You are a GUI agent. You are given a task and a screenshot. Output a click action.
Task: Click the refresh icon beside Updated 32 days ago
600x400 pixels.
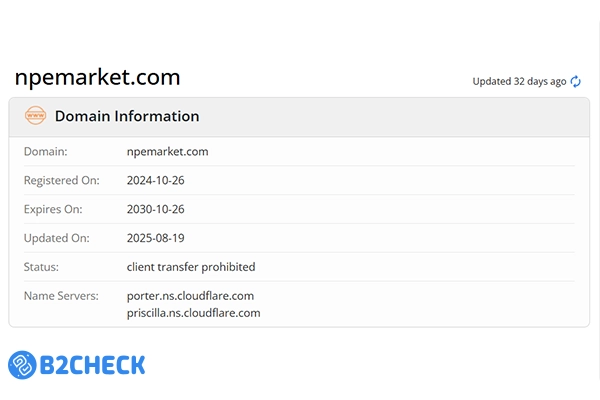576,82
